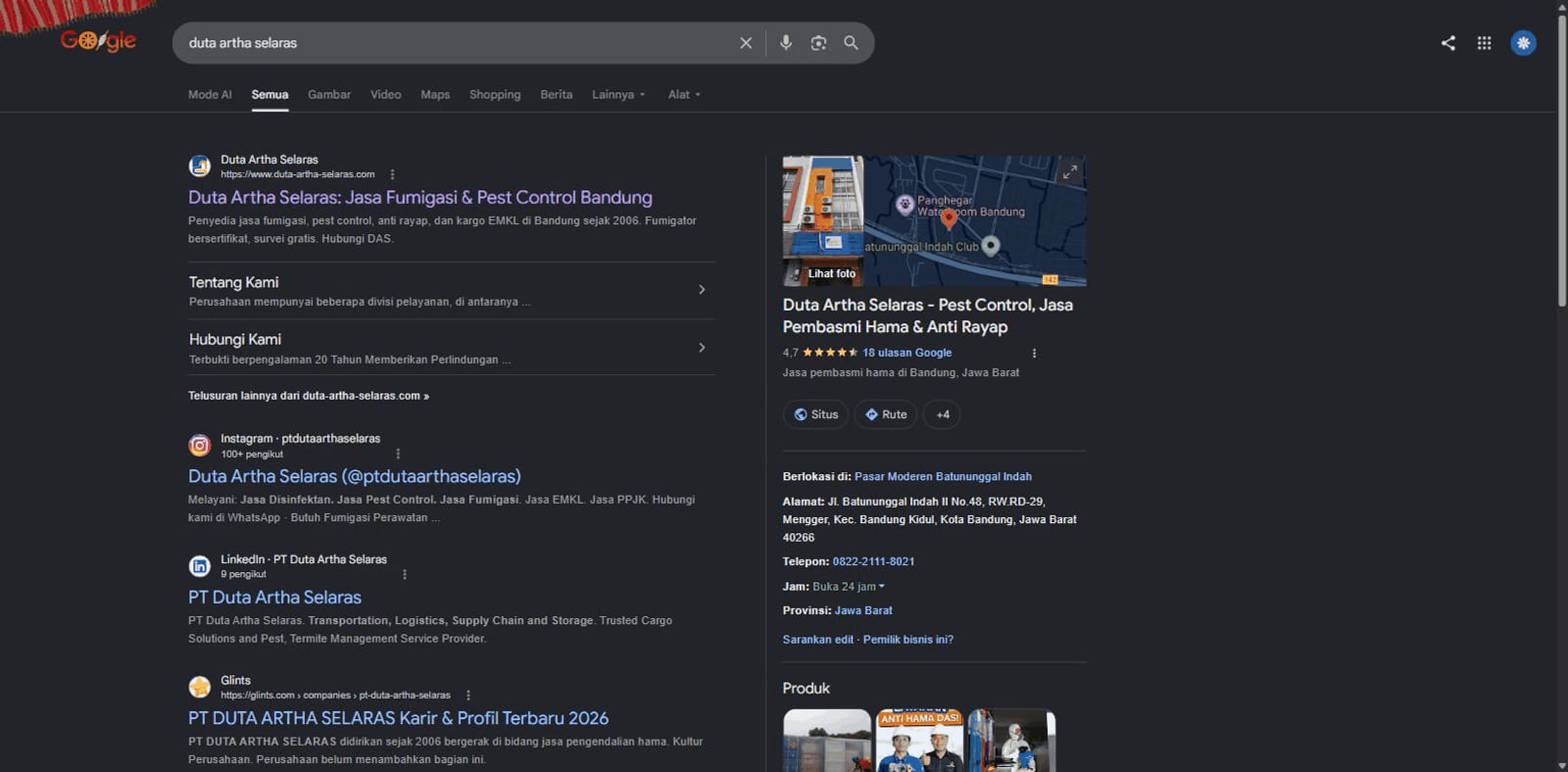Switch to the Shopping tab

point(495,95)
